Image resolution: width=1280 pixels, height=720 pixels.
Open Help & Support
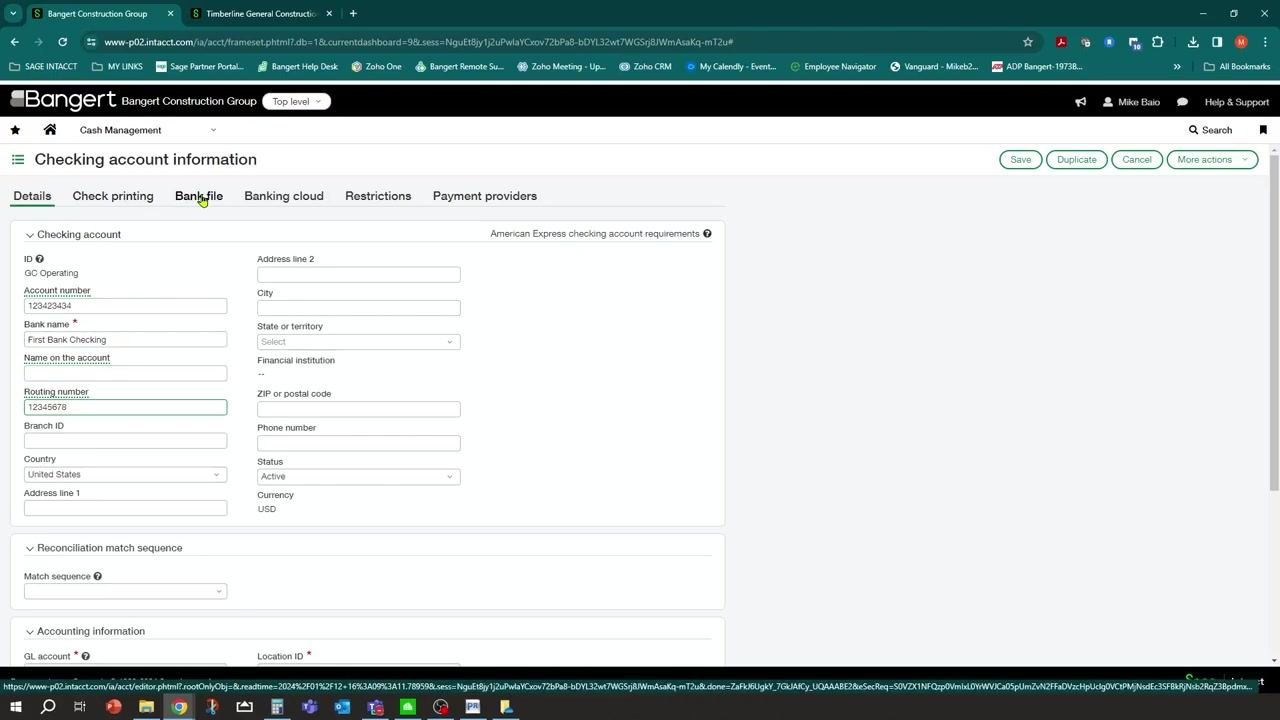[x=1237, y=102]
